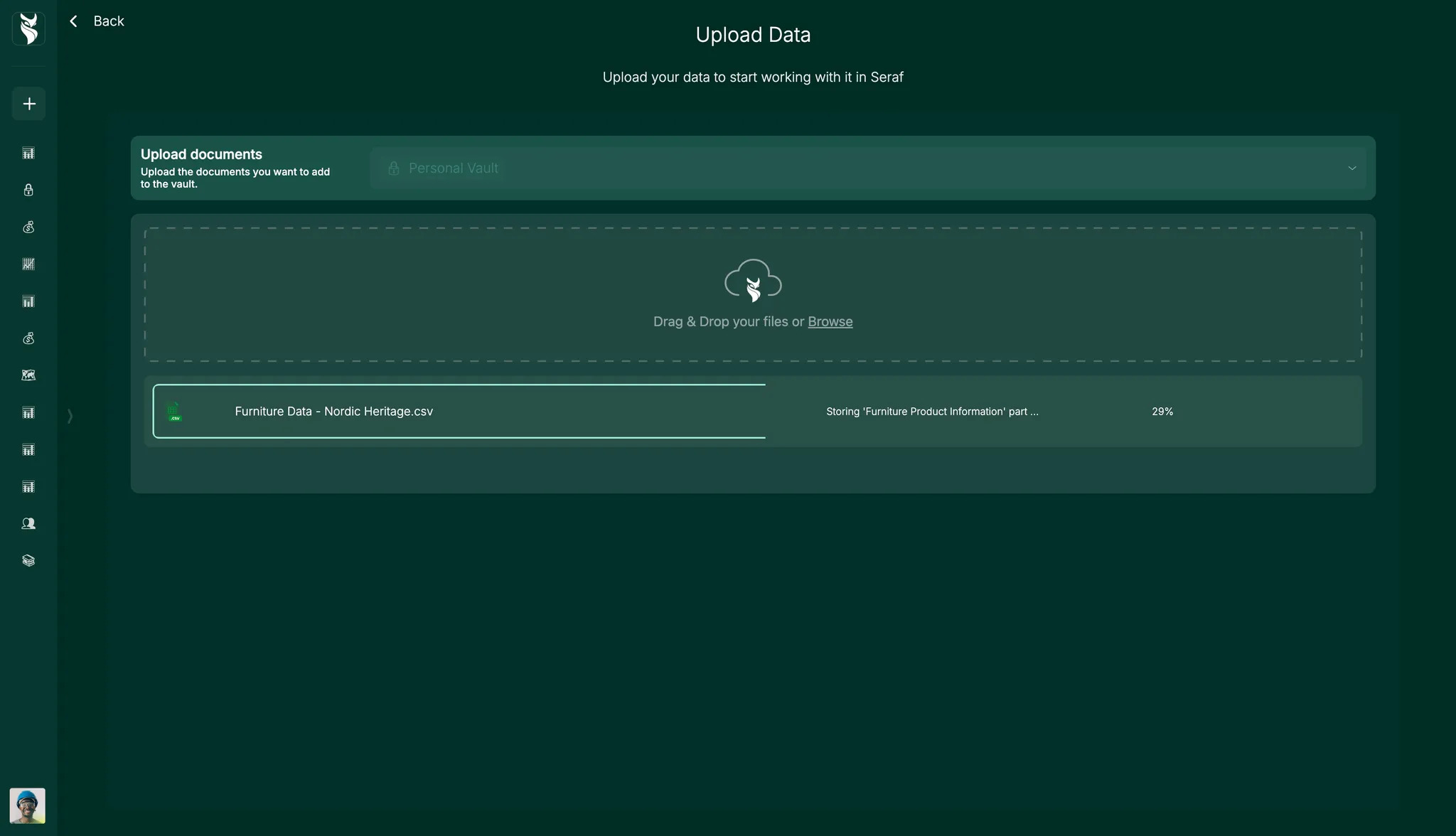The image size is (1456, 836).
Task: Click the Browse link to pick files
Action: (830, 321)
